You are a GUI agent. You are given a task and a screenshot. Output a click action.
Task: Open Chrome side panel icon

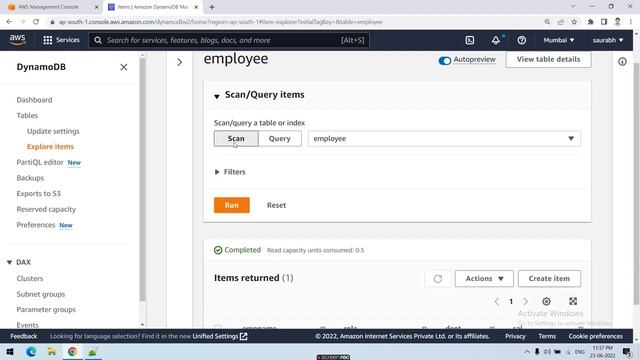click(x=604, y=22)
